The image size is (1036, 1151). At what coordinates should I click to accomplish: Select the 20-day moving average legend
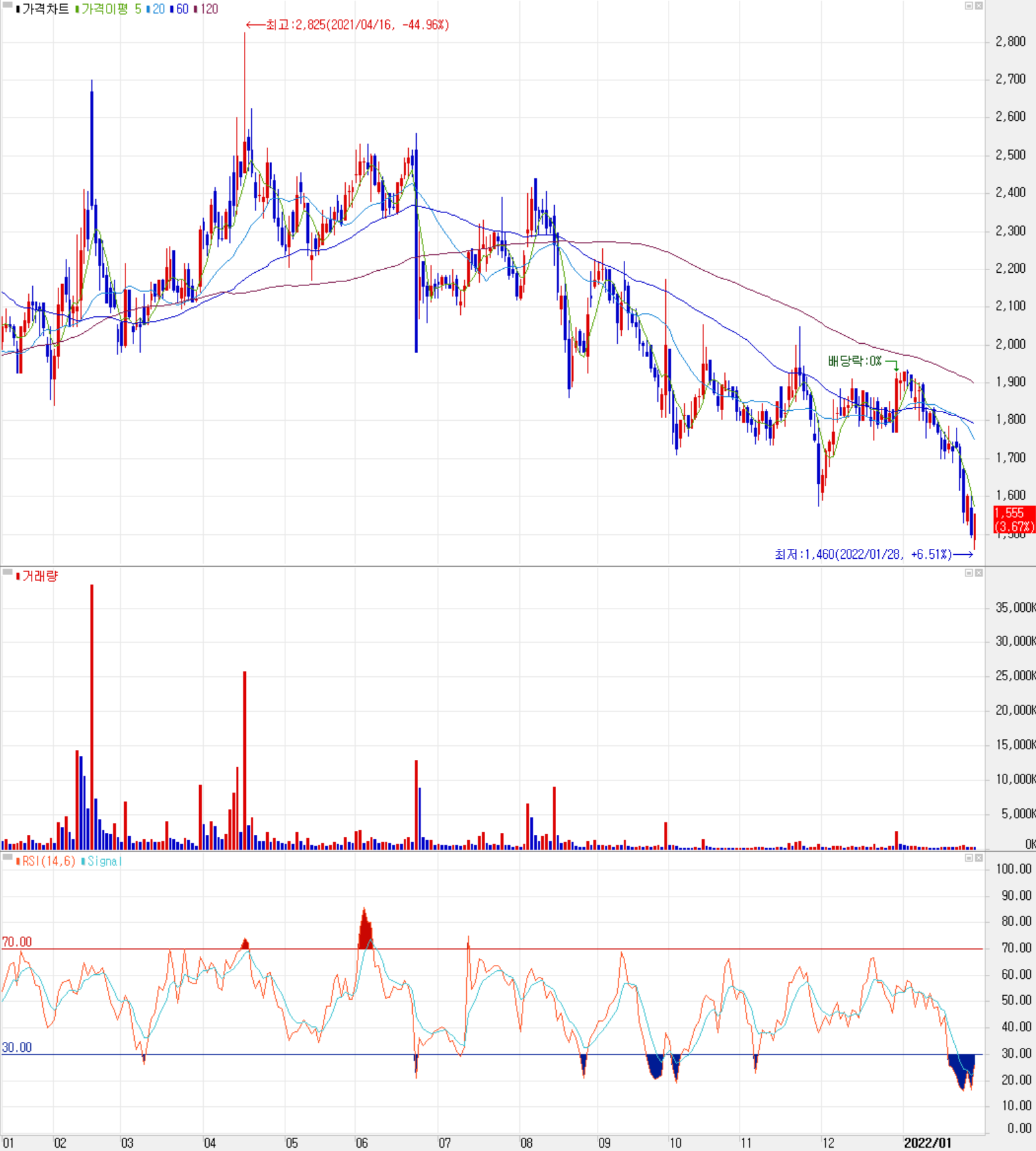click(x=156, y=9)
